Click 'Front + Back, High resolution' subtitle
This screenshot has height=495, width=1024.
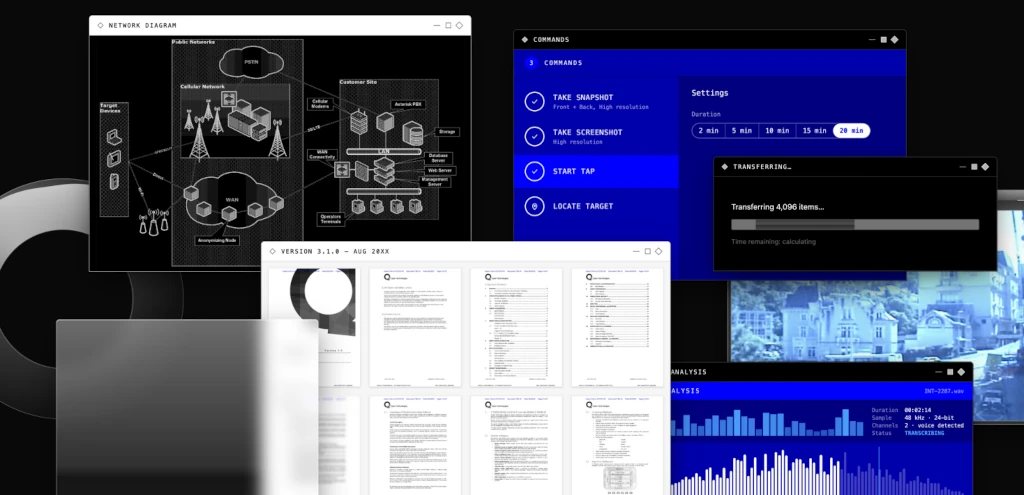click(x=601, y=107)
